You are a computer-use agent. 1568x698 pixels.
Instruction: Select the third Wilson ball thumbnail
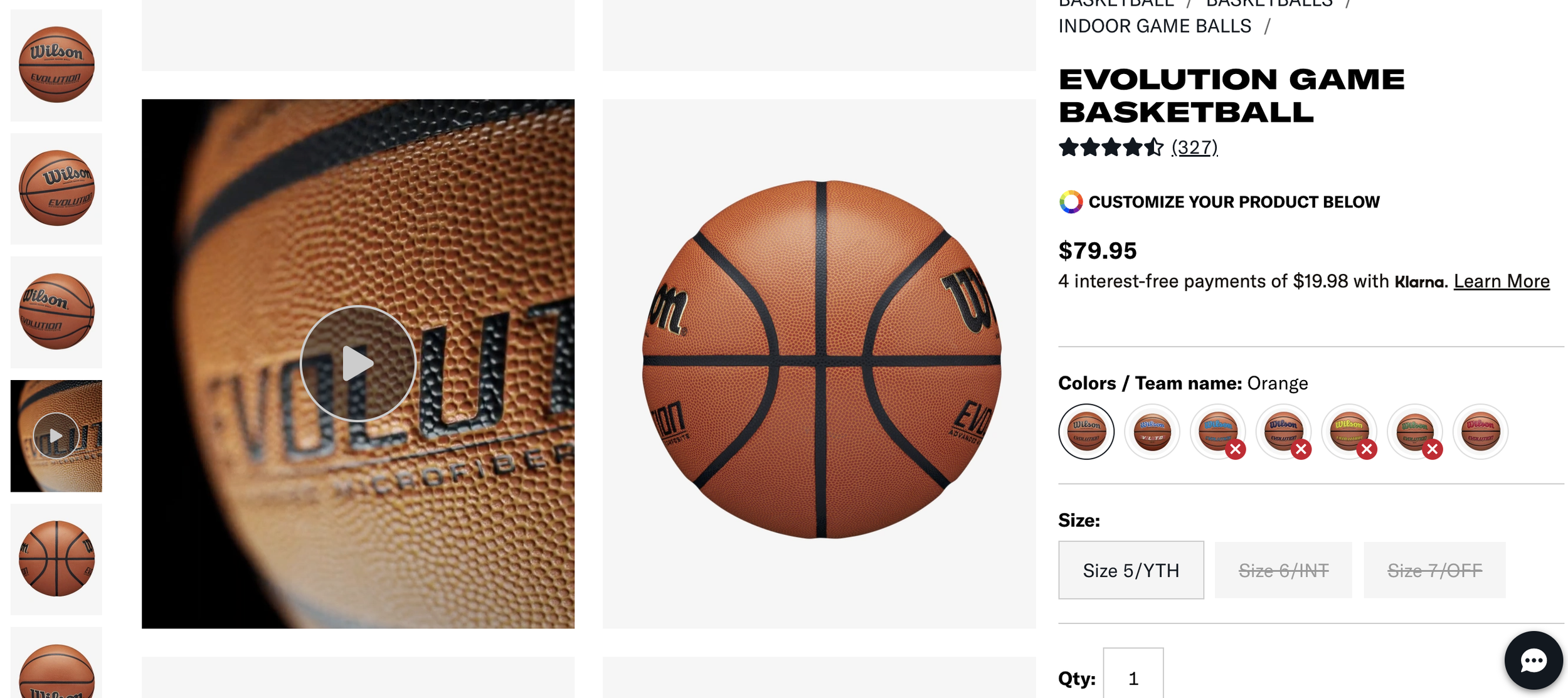[x=56, y=312]
